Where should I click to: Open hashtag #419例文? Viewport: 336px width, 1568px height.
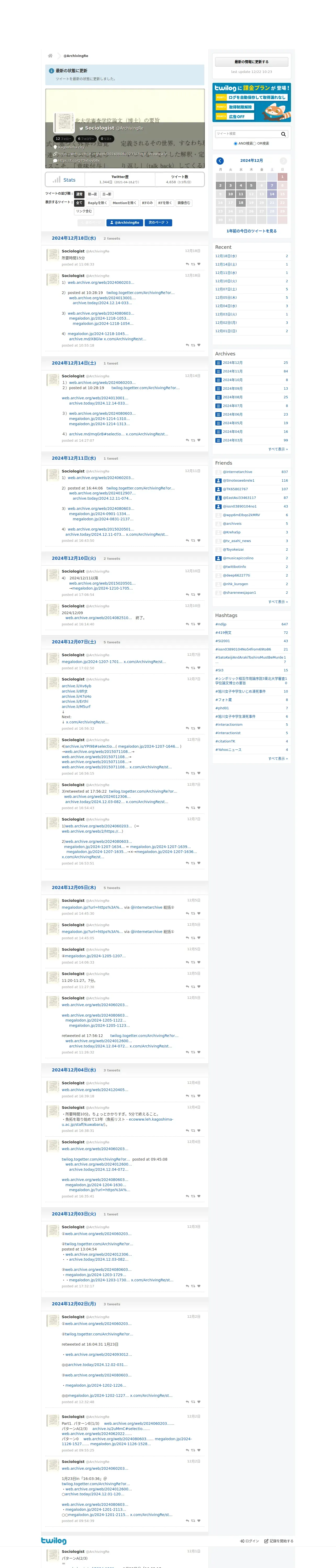coord(223,632)
